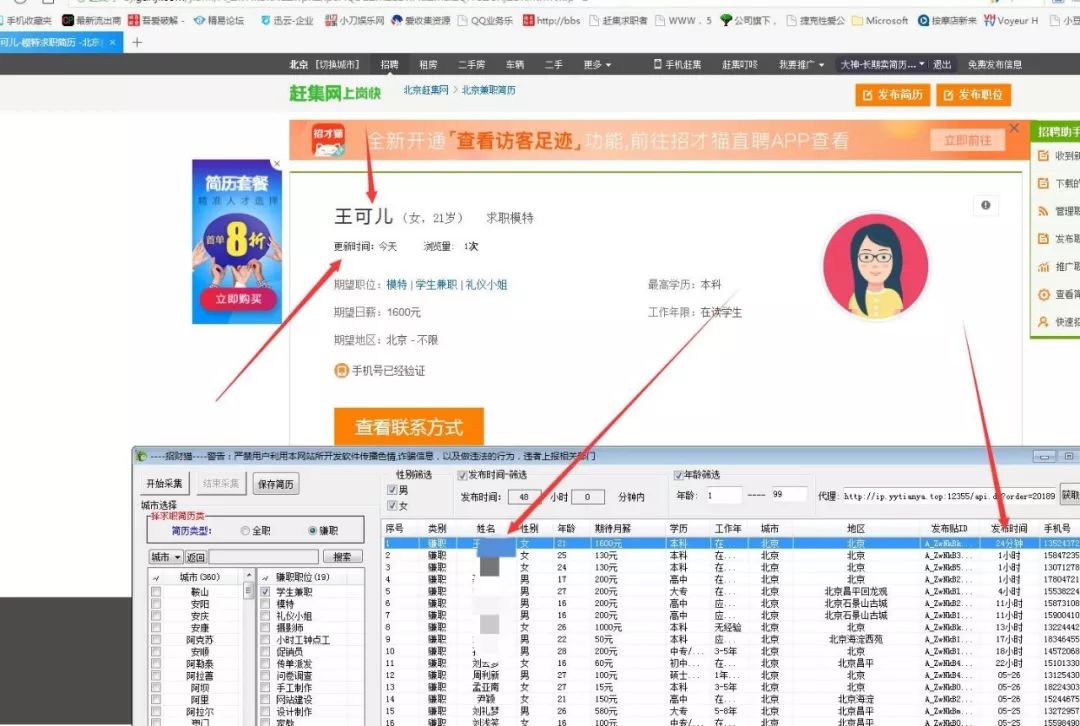
Task: Expand the 更多 menu in top navigation
Action: (597, 65)
